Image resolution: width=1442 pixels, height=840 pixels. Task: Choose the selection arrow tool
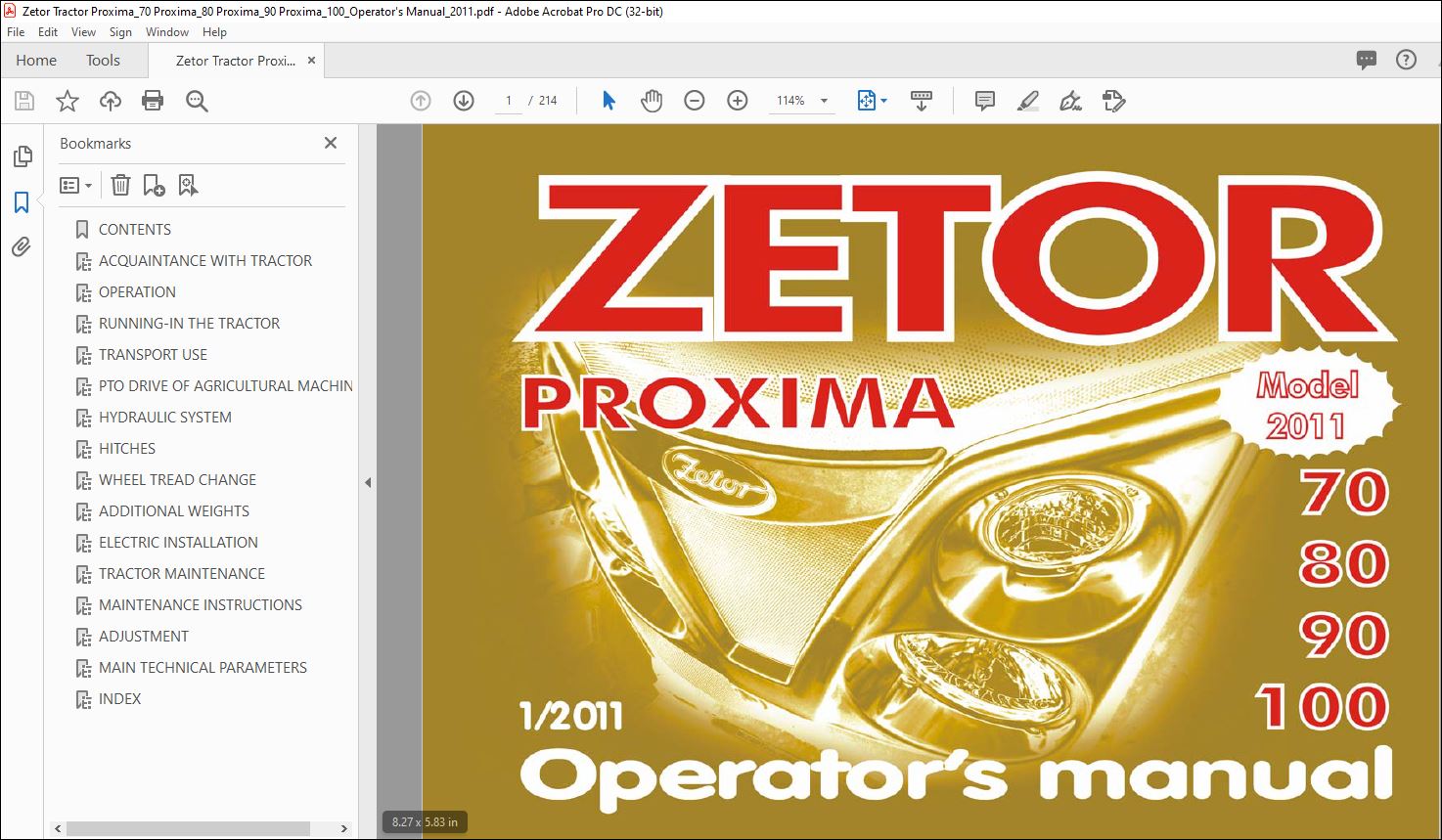tap(608, 101)
